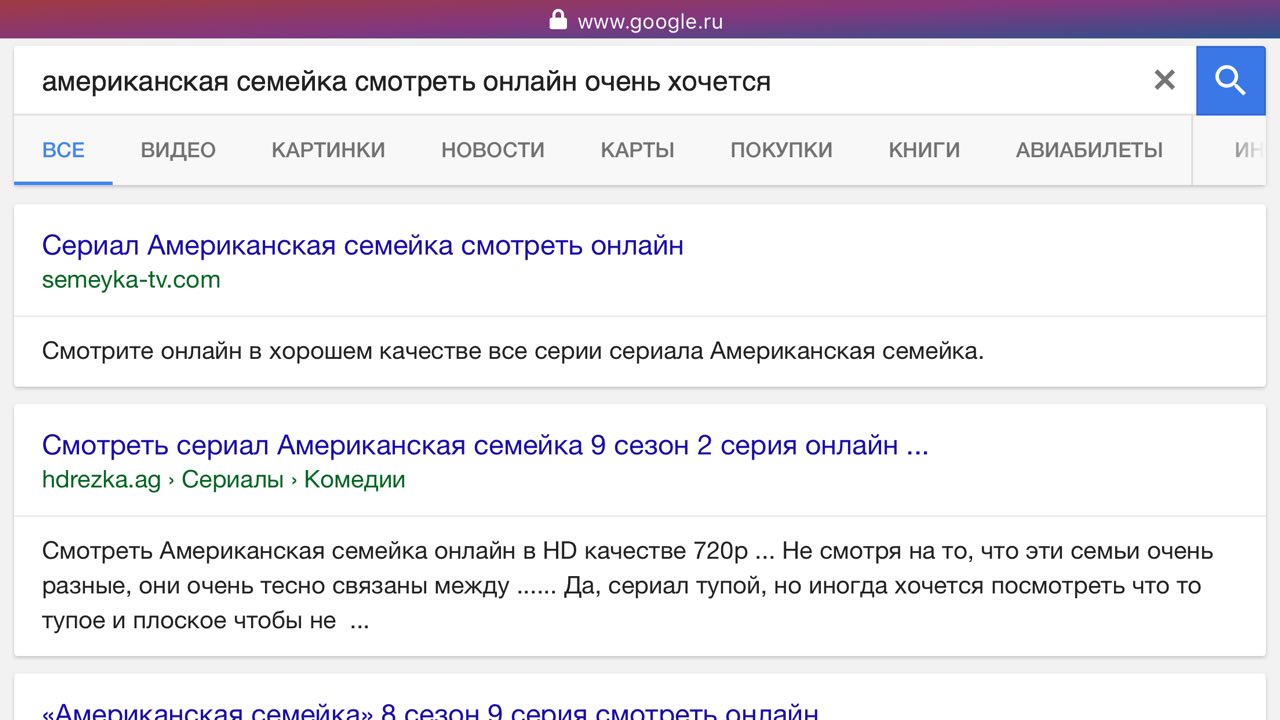Image resolution: width=1280 pixels, height=720 pixels.
Task: Tap the lock icon beside www.google.ru
Action: [558, 20]
